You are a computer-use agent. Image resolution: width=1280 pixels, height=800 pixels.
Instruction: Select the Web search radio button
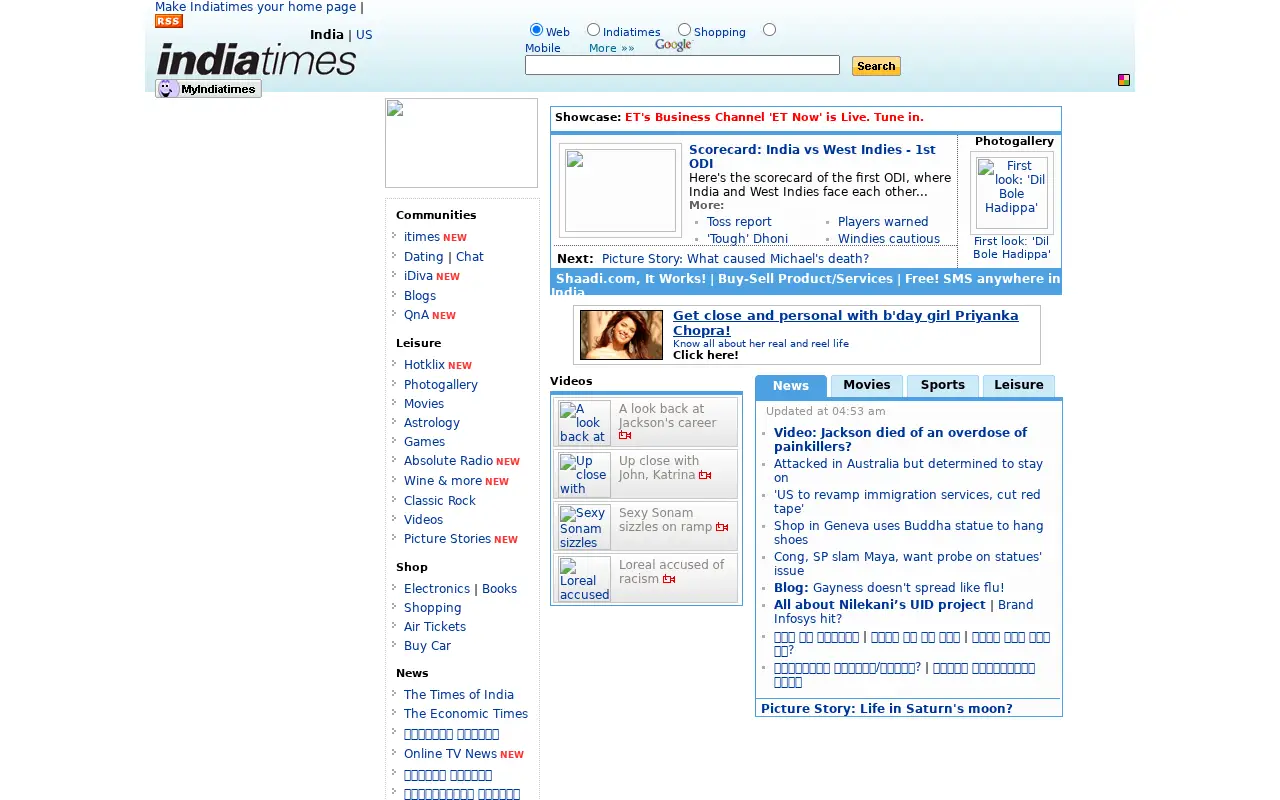tap(536, 30)
